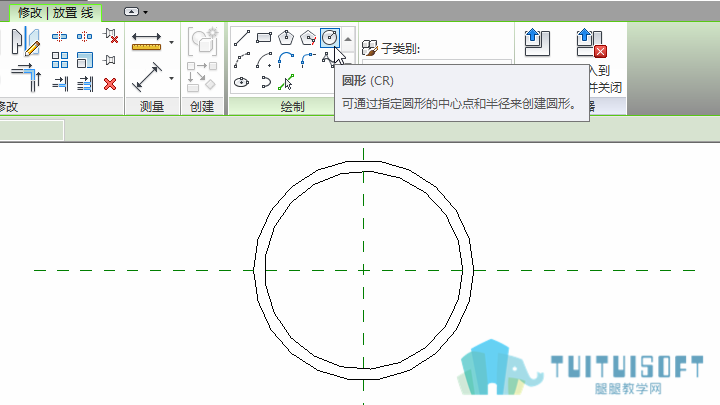Select the Tangent End Arc tool
The width and height of the screenshot is (720, 405).
pos(286,60)
